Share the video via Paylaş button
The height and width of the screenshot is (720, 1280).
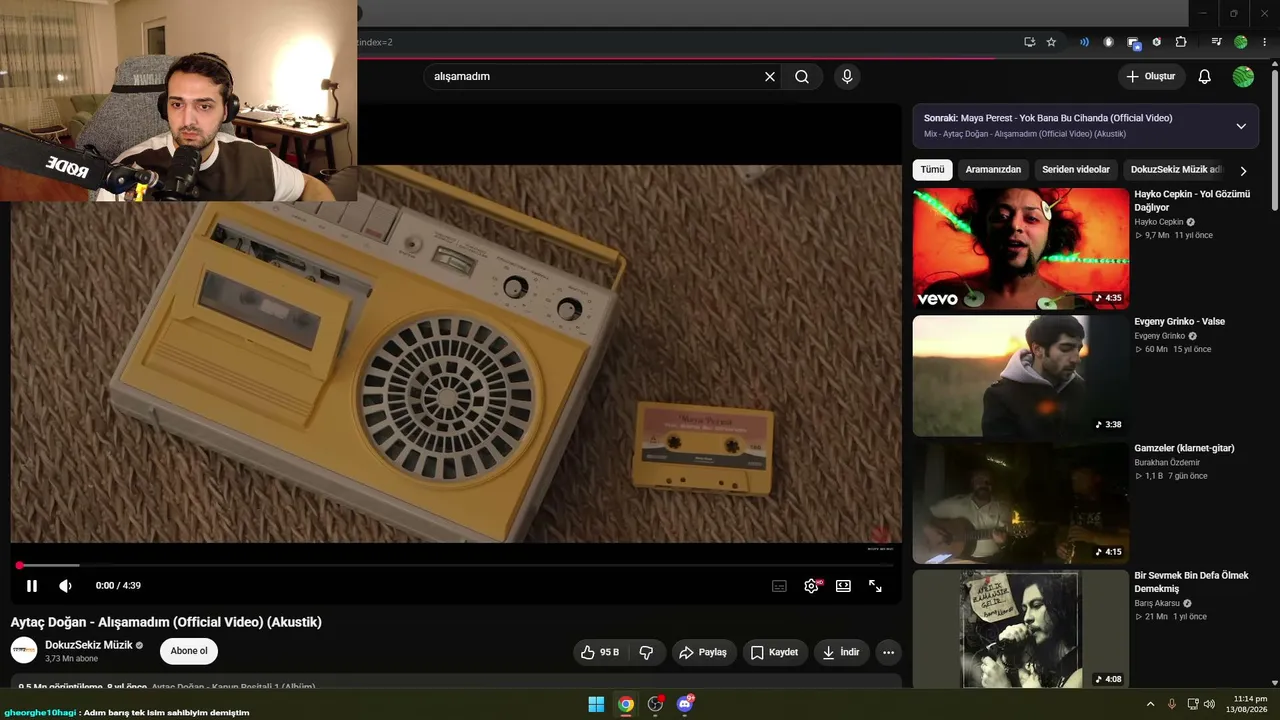coord(704,652)
